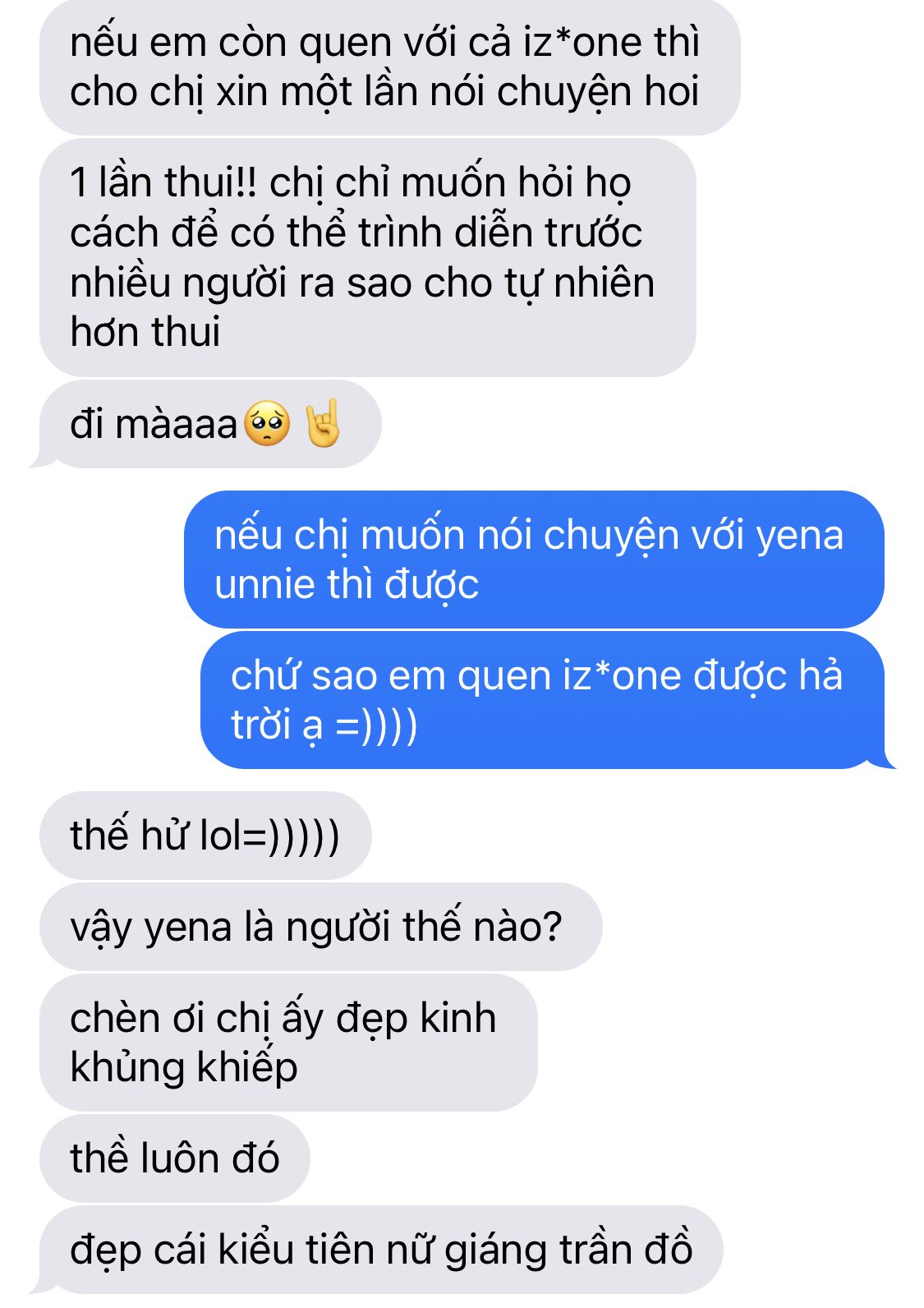Image resolution: width=924 pixels, height=1308 pixels.
Task: Tap the 'thế hử lol=)))))' bubble
Action: coord(205,836)
